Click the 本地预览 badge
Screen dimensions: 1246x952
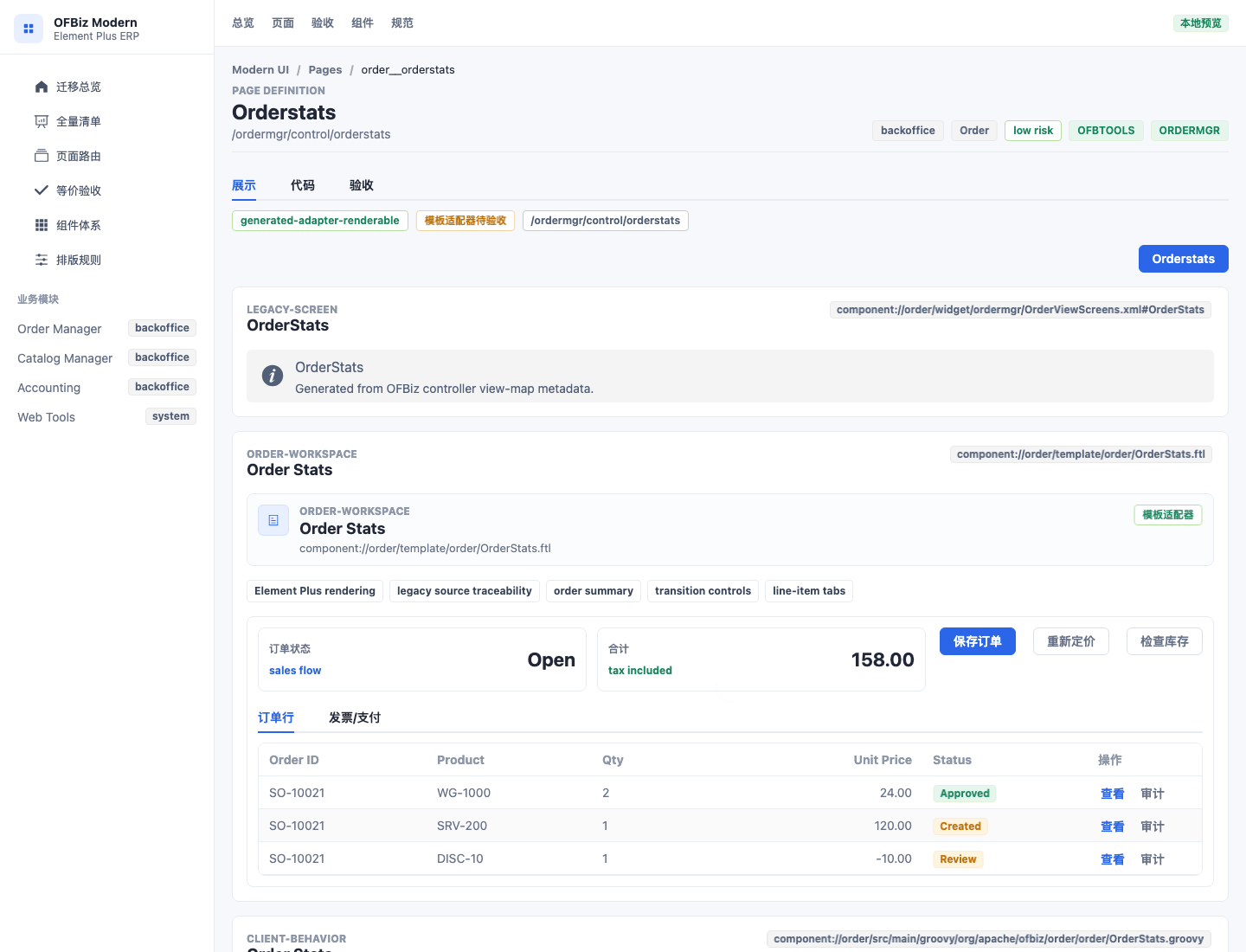tap(1201, 23)
